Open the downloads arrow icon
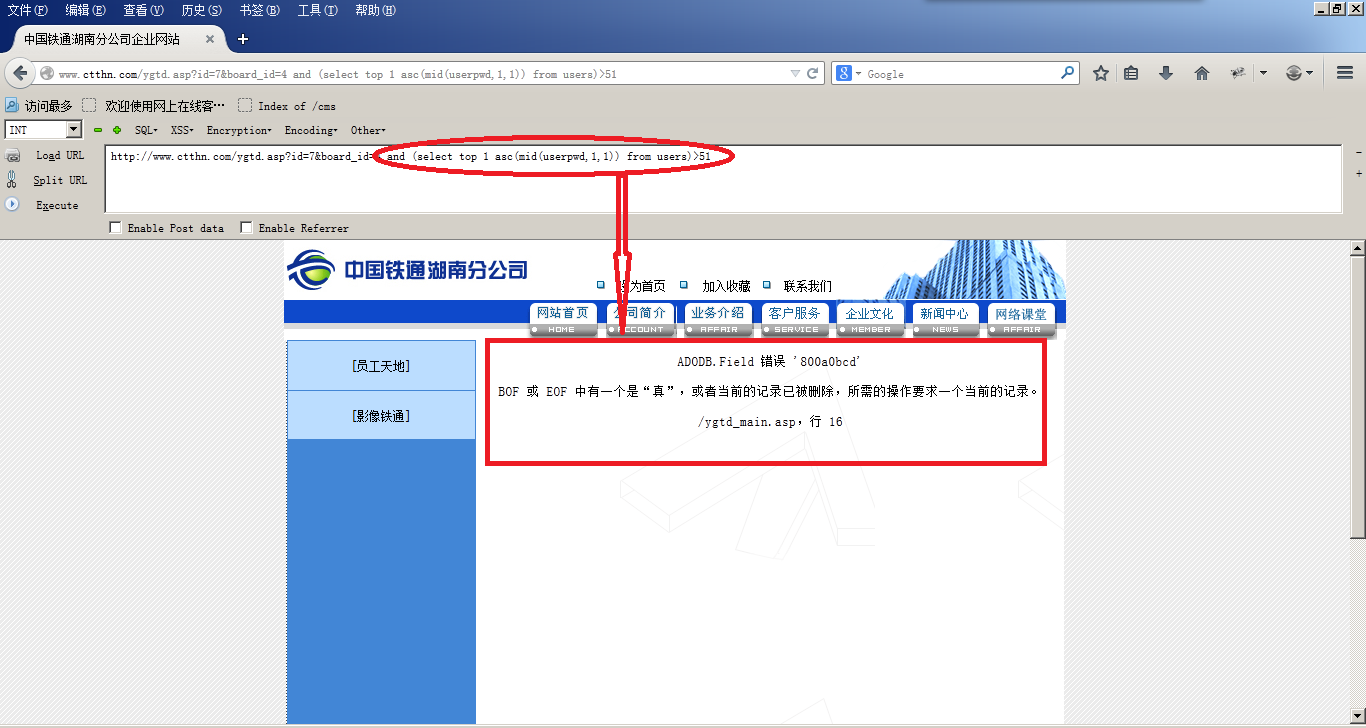1366x728 pixels. [x=1166, y=73]
